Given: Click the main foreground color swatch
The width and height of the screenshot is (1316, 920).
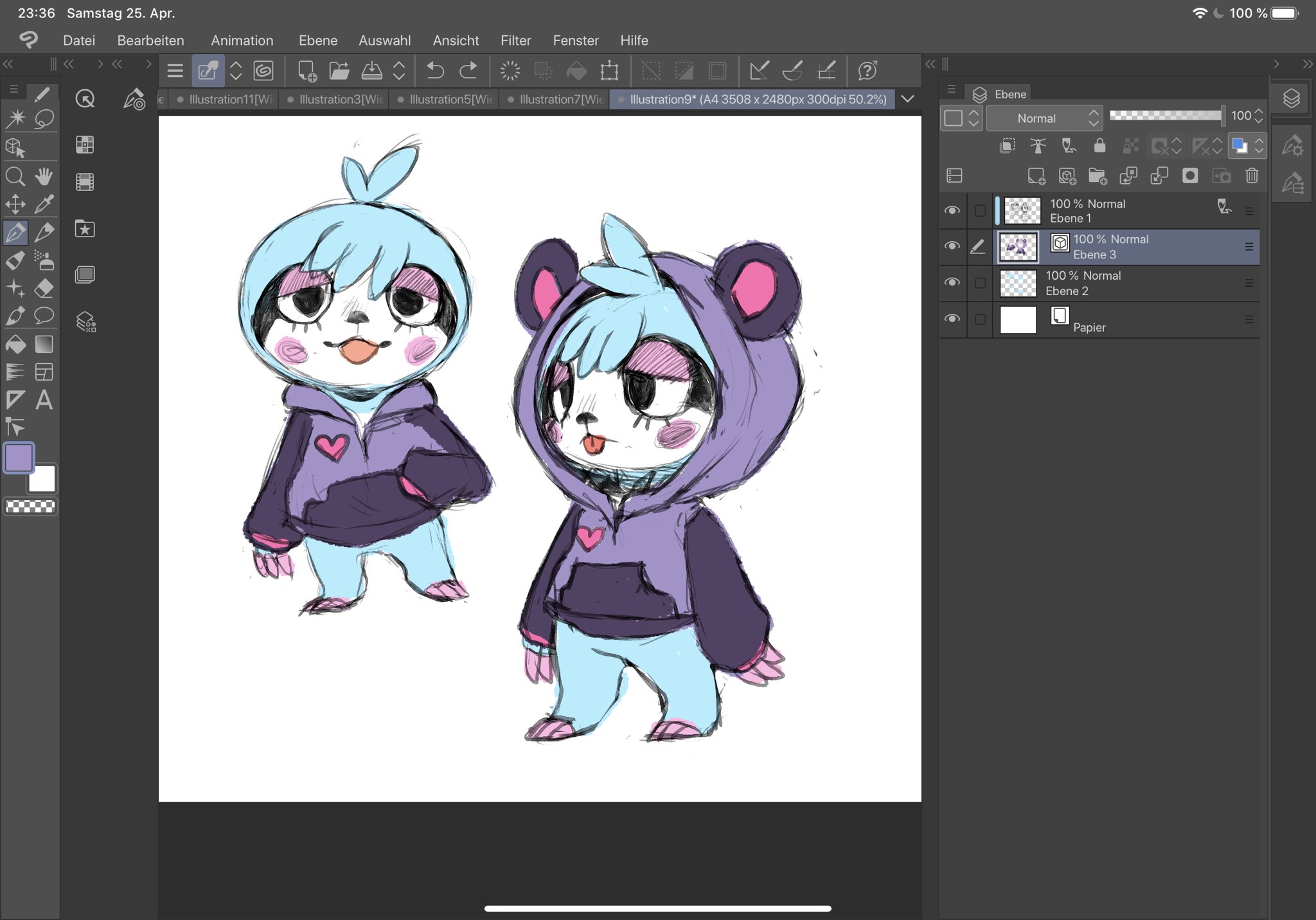Looking at the screenshot, I should point(17,458).
